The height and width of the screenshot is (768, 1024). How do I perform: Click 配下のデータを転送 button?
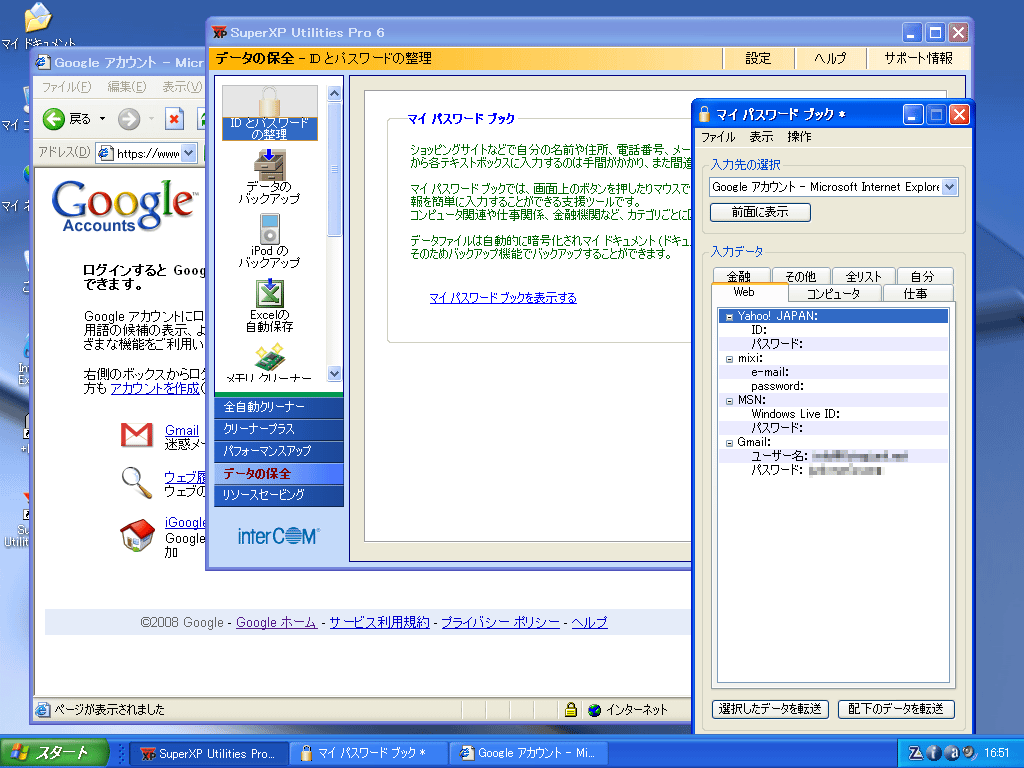[x=896, y=709]
